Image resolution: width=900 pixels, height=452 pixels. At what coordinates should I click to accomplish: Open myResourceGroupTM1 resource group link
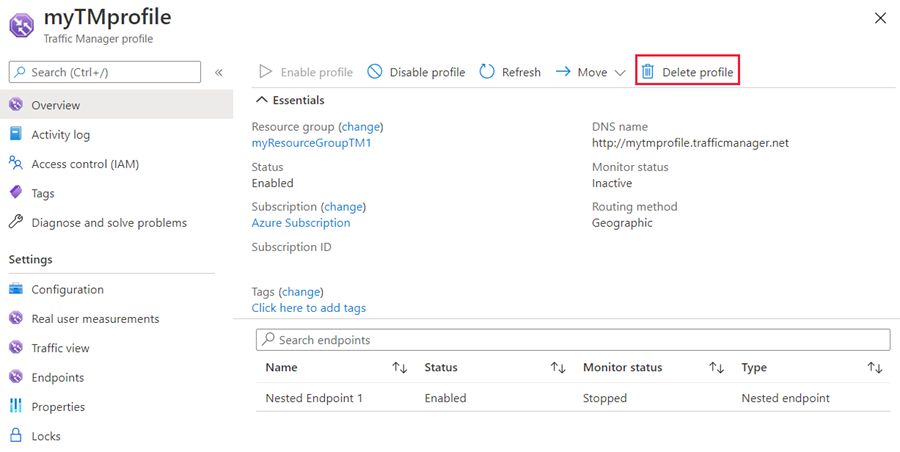pyautogui.click(x=311, y=143)
